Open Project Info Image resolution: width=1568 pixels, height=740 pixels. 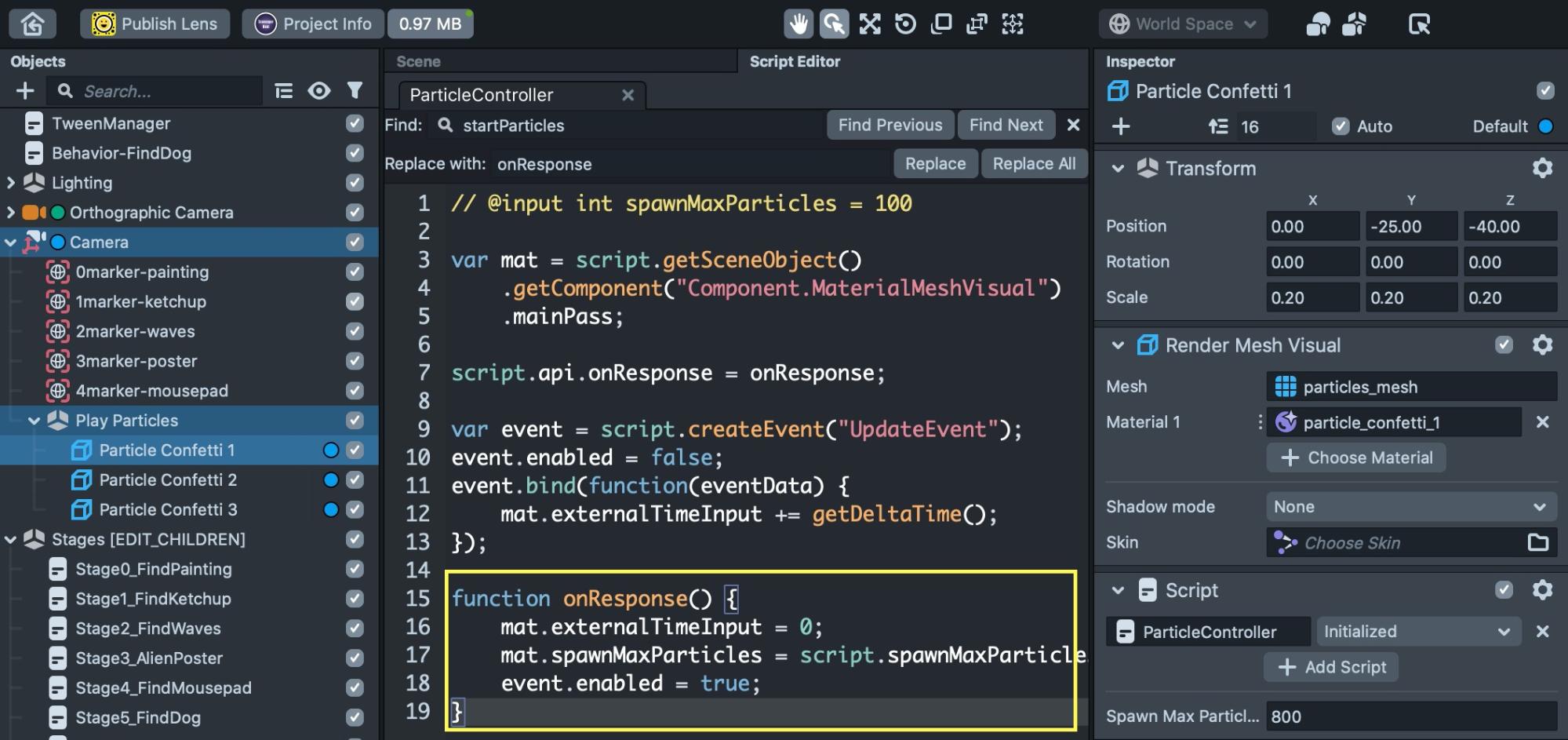(313, 24)
